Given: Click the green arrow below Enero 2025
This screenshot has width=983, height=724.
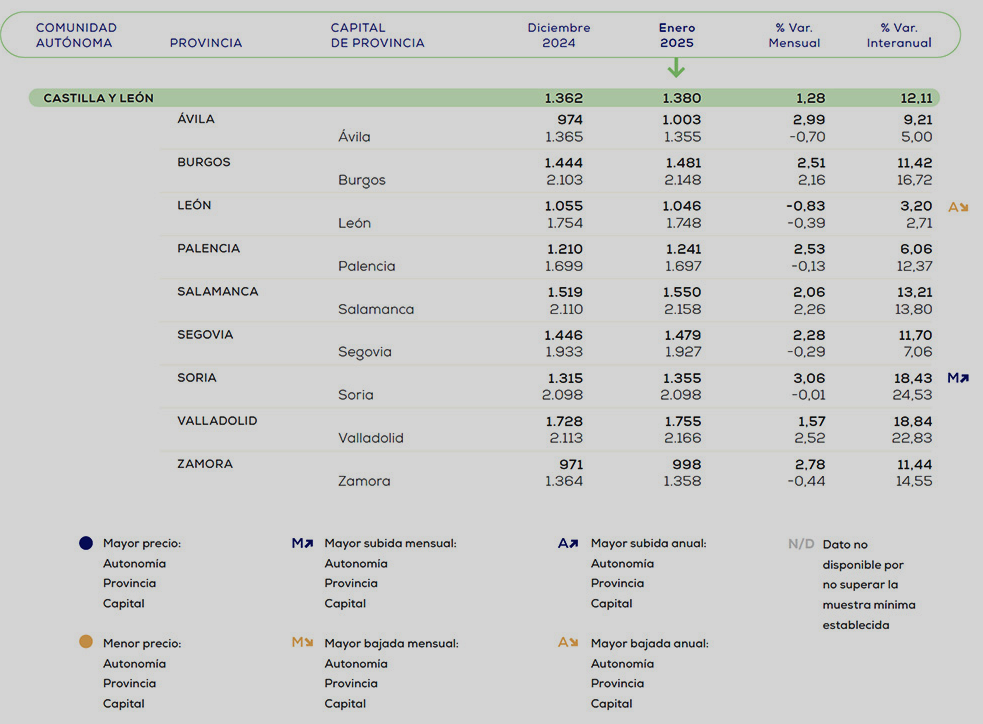Looking at the screenshot, I should 676,68.
